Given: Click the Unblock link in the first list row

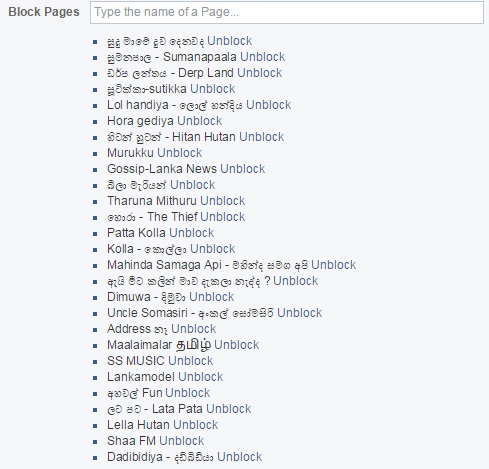Looking at the screenshot, I should point(230,41).
